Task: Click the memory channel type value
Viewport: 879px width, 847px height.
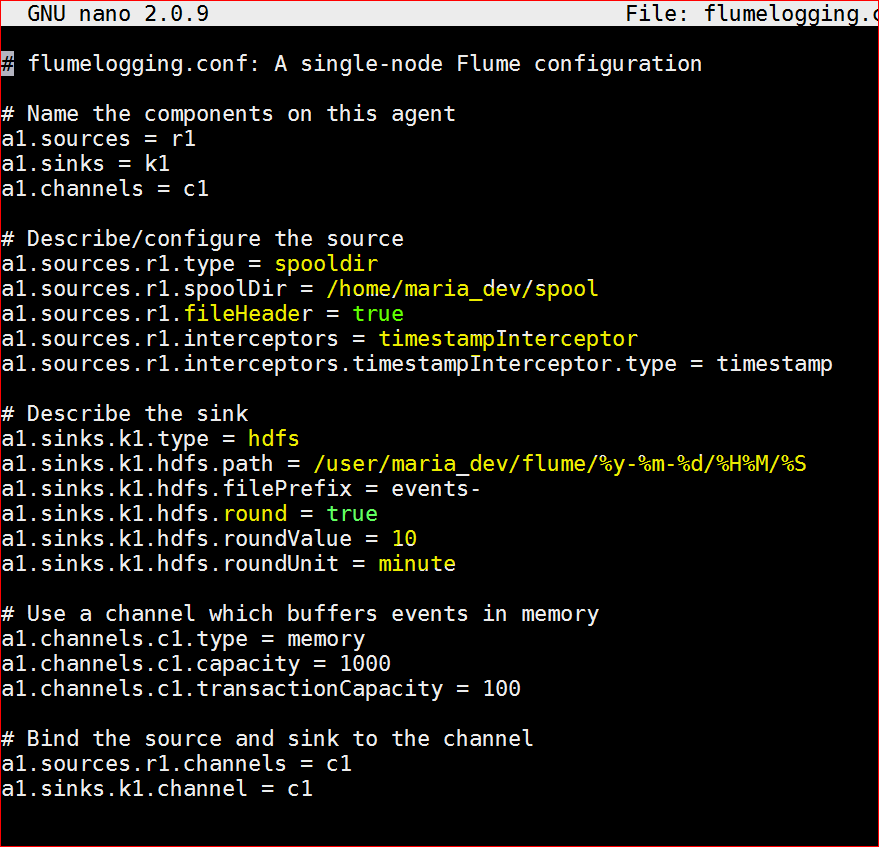Action: 326,640
